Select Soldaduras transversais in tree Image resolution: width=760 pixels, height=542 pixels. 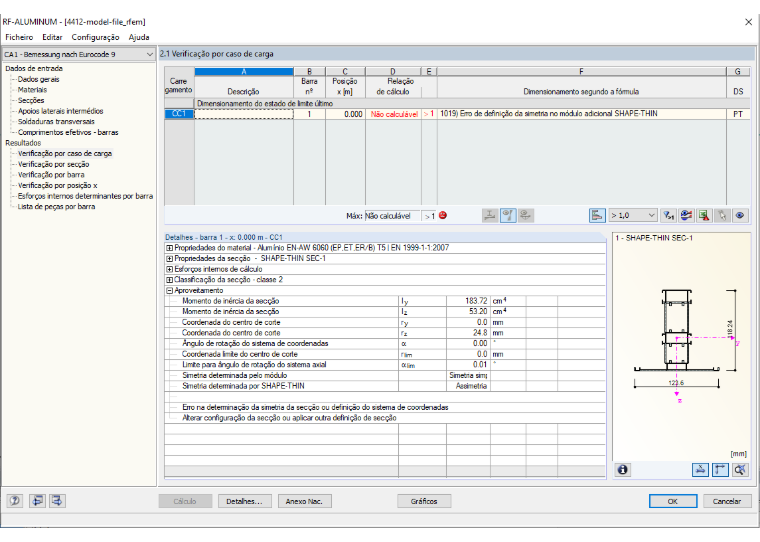tap(56, 122)
